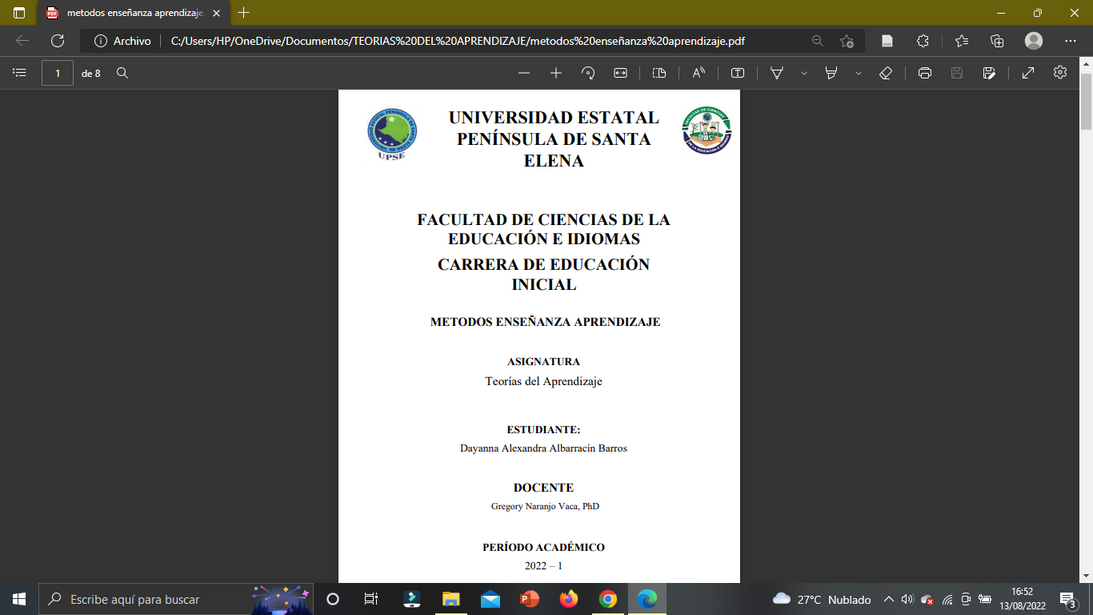This screenshot has height=615, width=1093.
Task: Close the metodos enseñanza aprendizaje tab
Action: 216,13
